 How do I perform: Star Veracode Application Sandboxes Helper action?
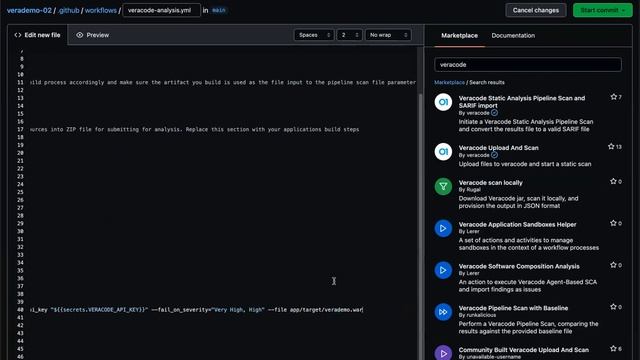[x=613, y=223]
